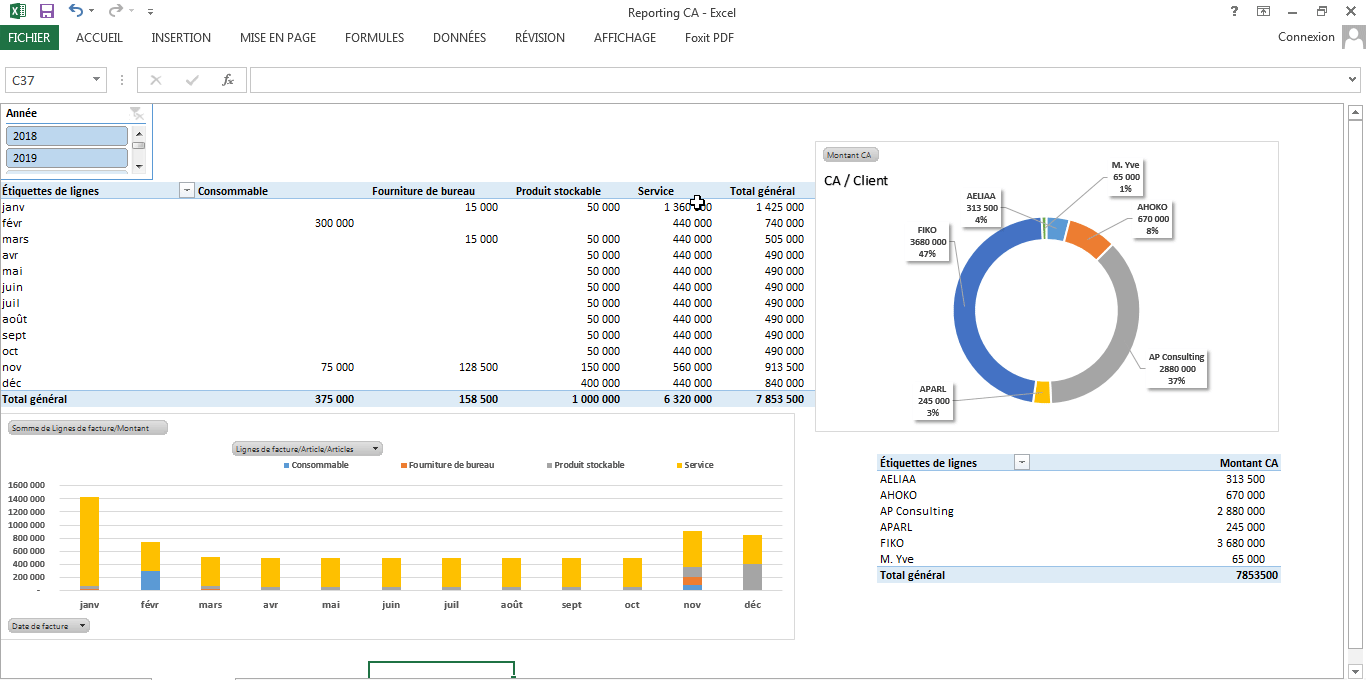Viewport: 1366px width, 680px height.
Task: Open the Insert Function fx dialog
Action: click(228, 80)
